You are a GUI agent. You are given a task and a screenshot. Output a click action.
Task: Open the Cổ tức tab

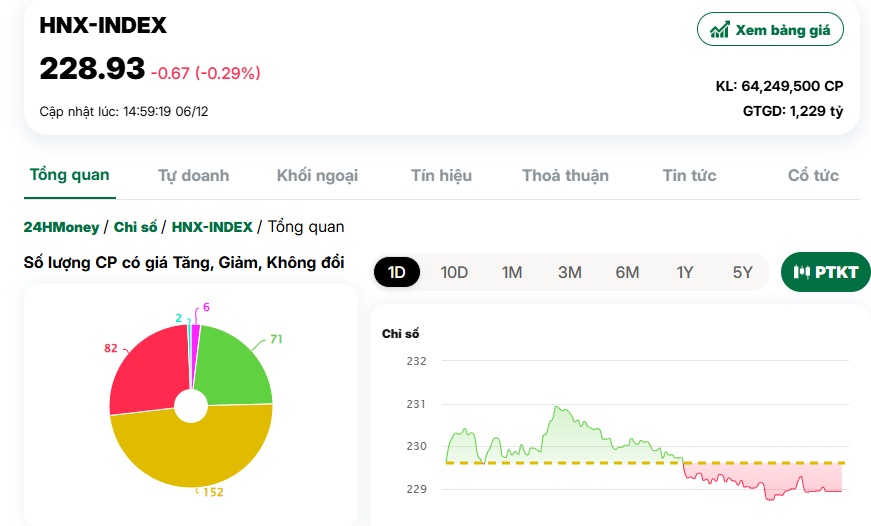[x=813, y=176]
